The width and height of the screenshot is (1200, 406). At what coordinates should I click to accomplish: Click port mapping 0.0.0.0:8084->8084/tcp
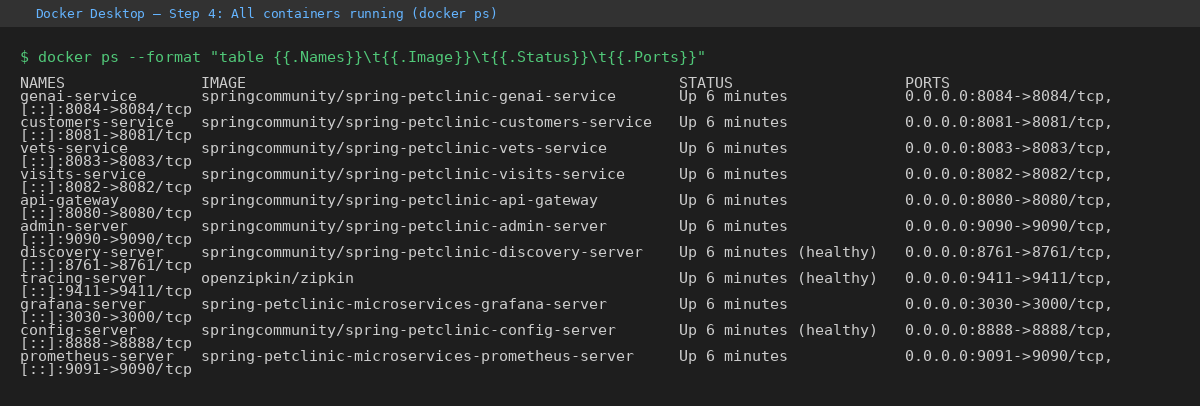(x=1008, y=96)
